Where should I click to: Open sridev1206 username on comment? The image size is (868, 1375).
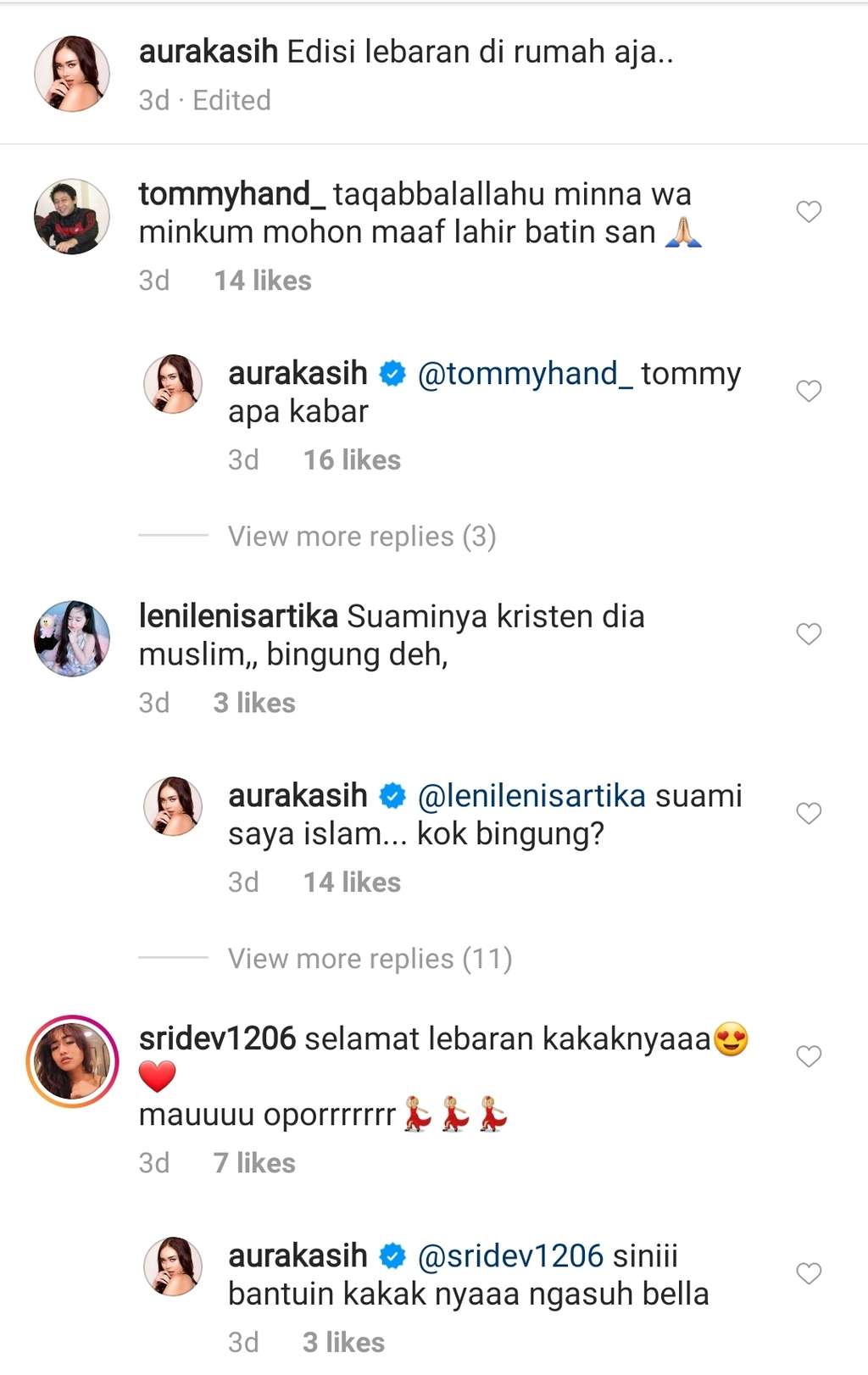tap(217, 1038)
